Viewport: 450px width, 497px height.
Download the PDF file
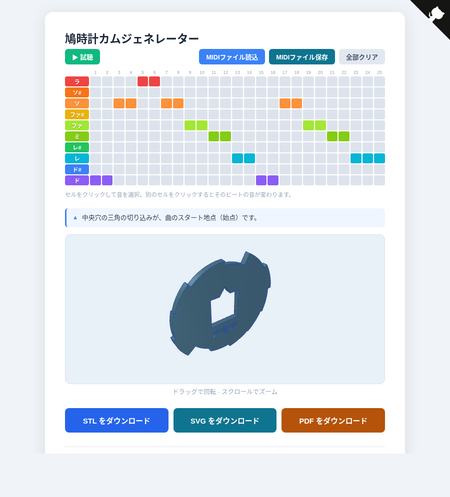(x=333, y=420)
